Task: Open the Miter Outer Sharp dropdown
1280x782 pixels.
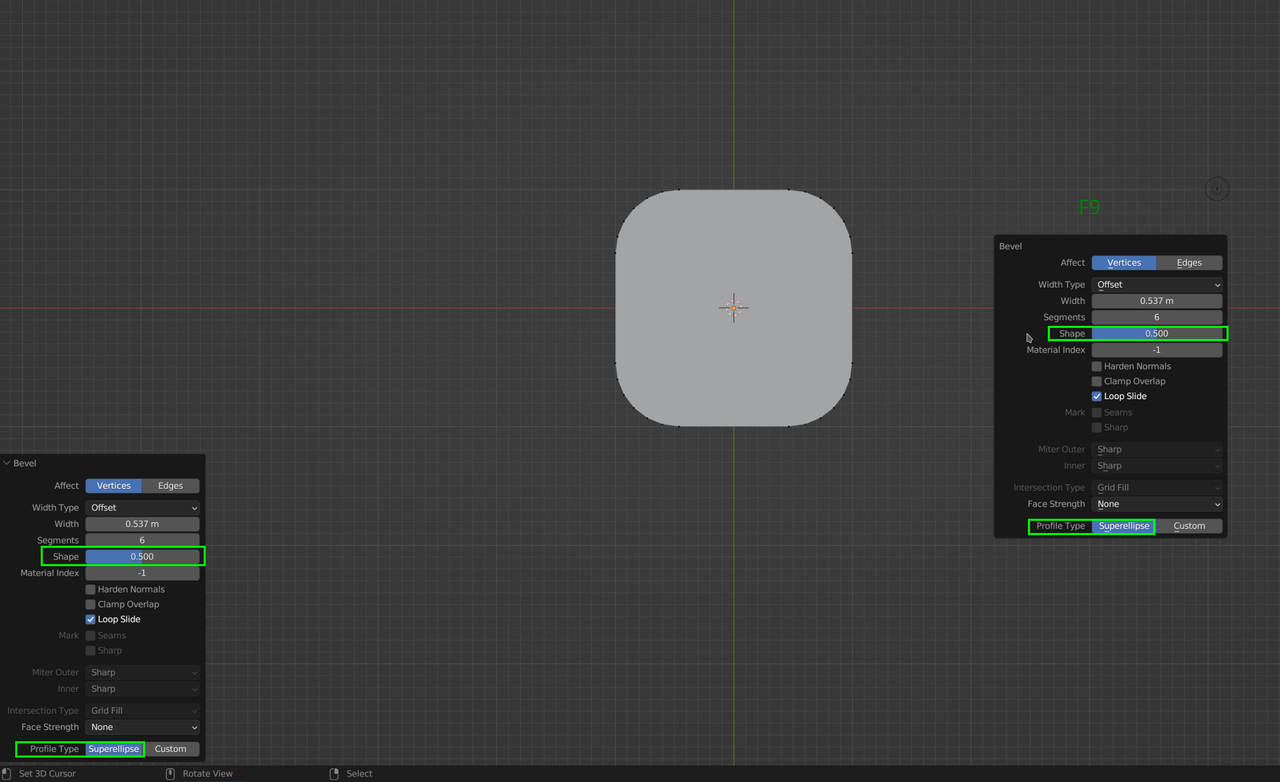Action: click(x=1157, y=449)
